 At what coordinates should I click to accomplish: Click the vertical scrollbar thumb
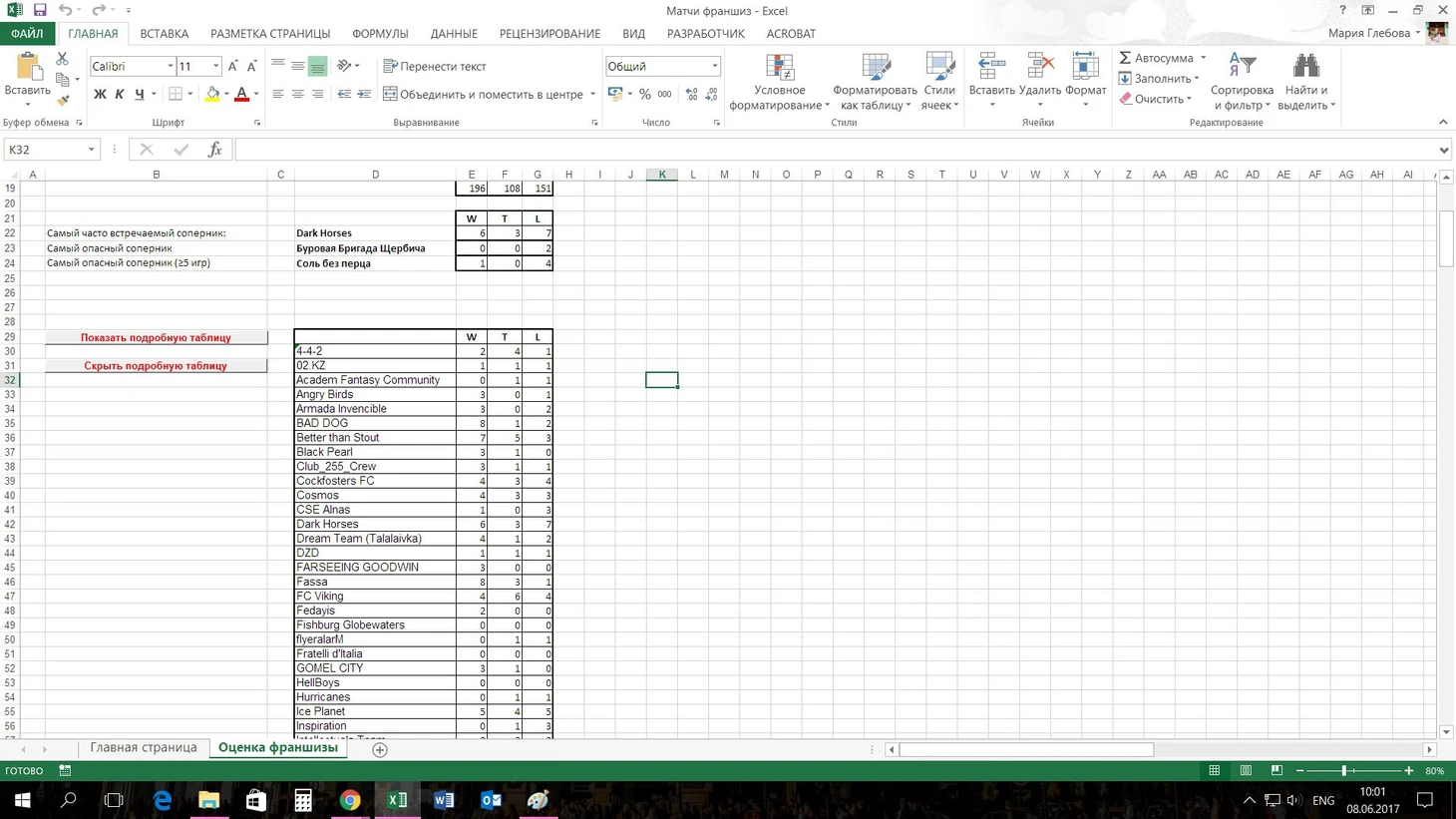point(1446,238)
